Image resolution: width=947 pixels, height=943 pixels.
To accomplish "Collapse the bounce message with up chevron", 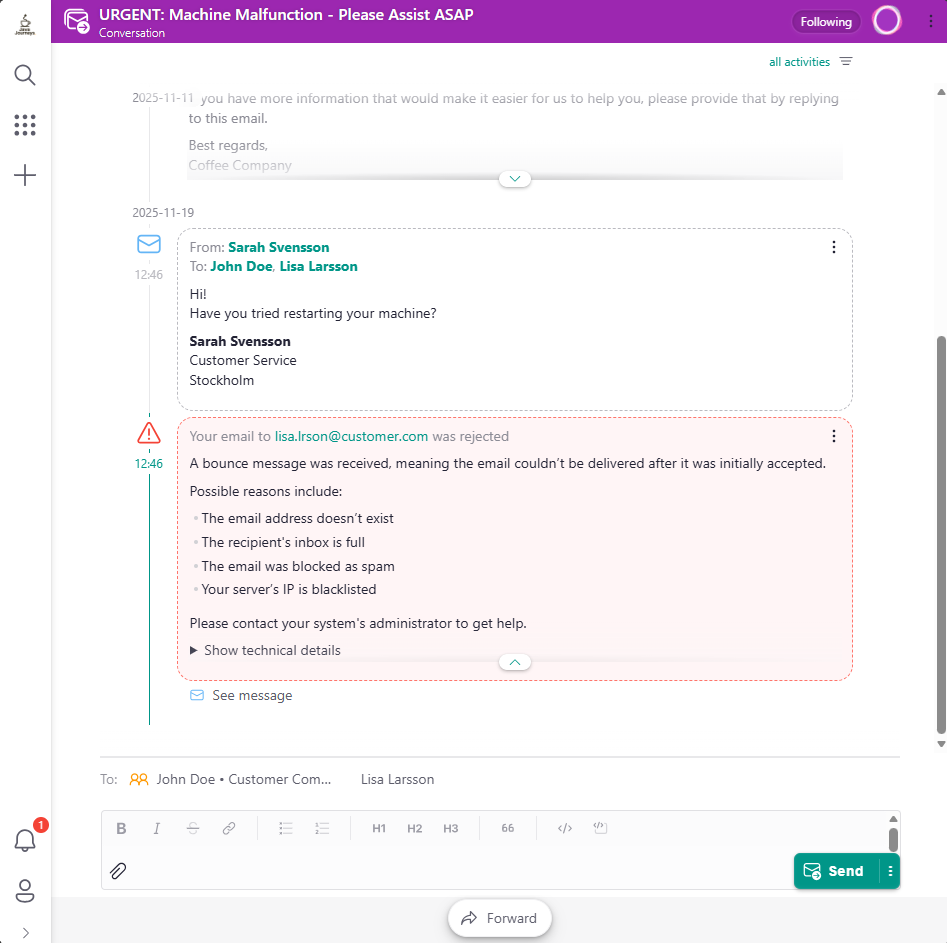I will pyautogui.click(x=514, y=662).
